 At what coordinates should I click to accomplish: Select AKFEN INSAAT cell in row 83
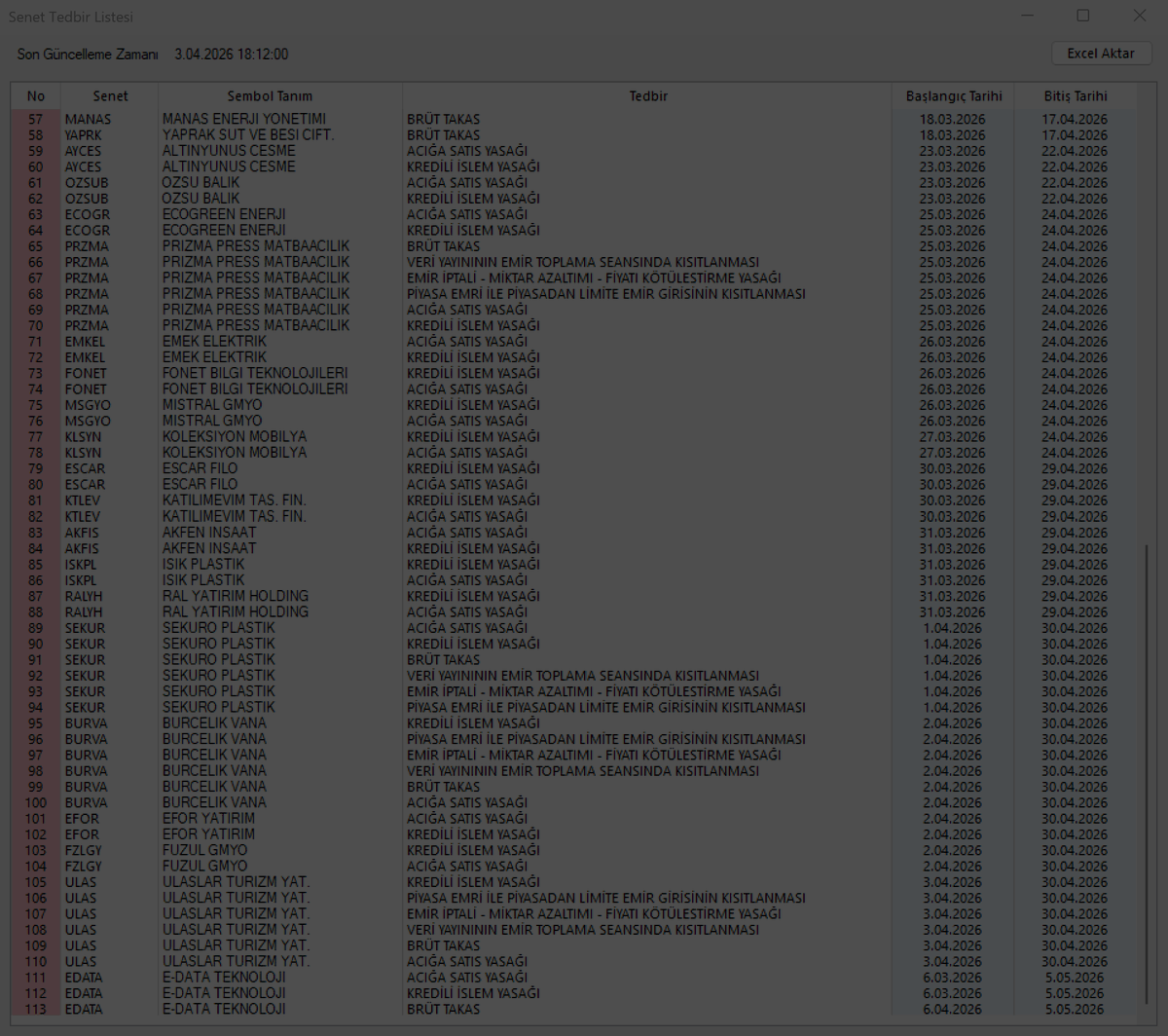pos(209,533)
